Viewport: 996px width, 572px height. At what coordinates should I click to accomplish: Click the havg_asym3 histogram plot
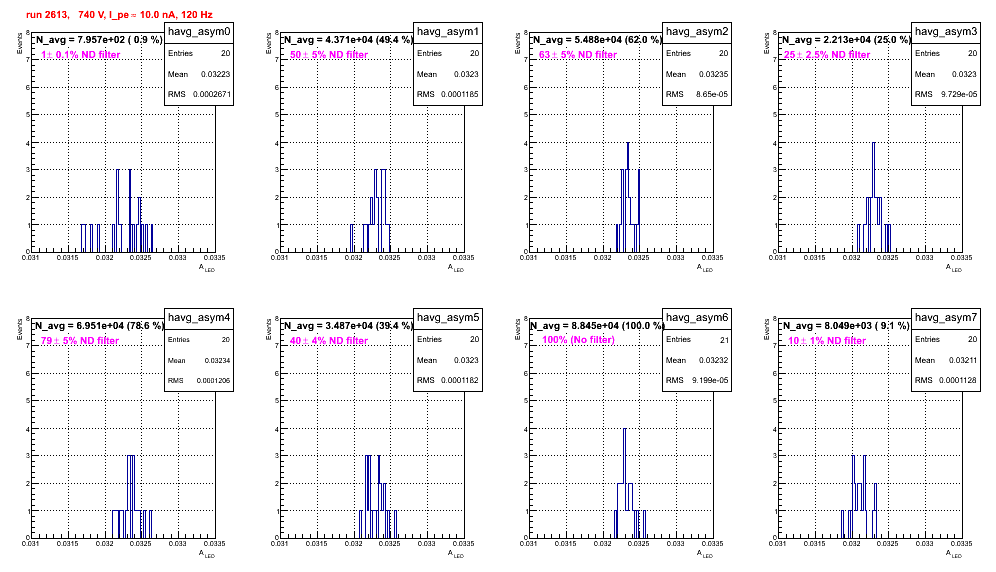[x=870, y=142]
